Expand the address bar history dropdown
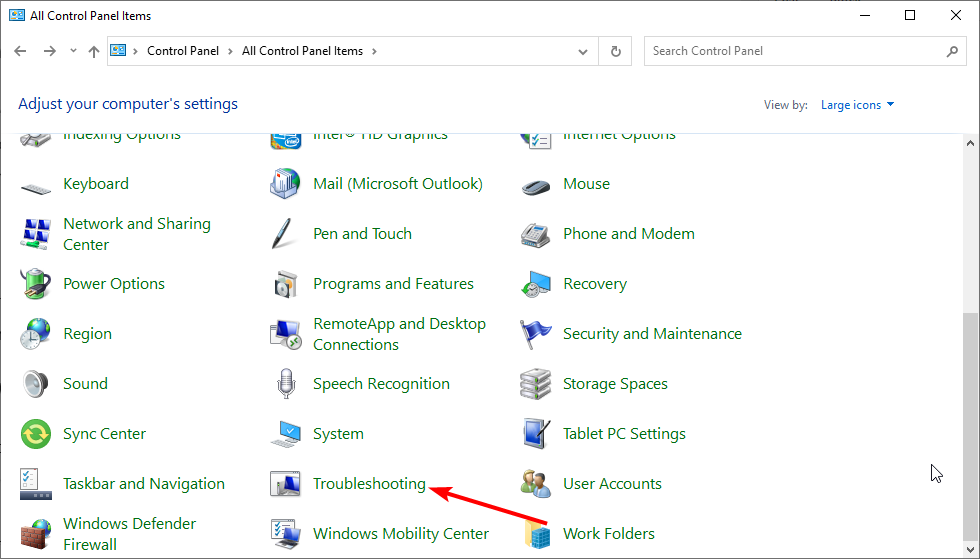The image size is (980, 559). (584, 51)
